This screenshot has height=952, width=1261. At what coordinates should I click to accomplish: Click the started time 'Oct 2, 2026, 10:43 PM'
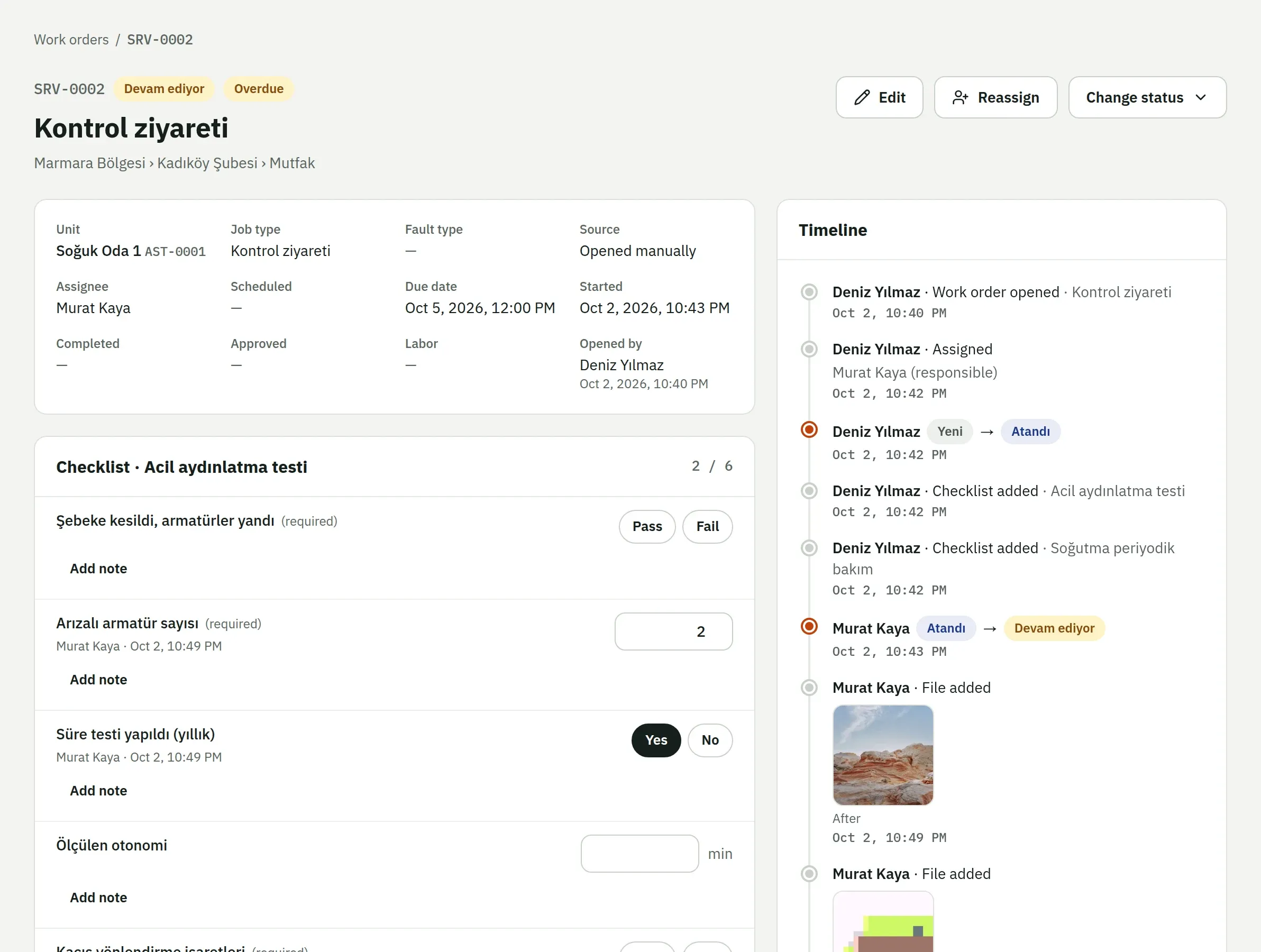click(x=654, y=308)
